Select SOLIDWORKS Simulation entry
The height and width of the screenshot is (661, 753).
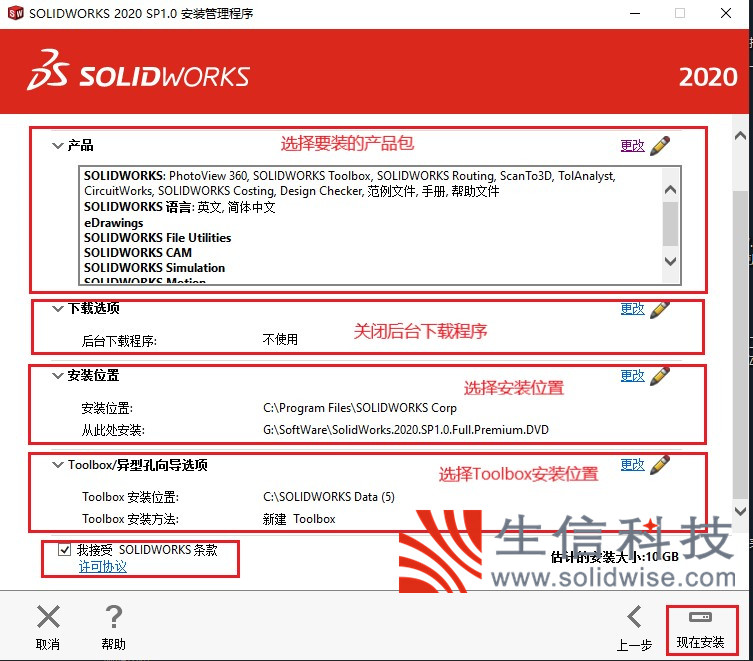point(154,268)
